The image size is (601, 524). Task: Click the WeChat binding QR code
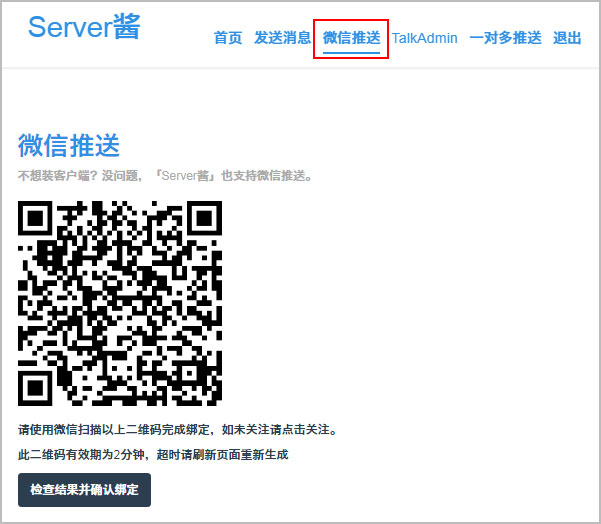[x=120, y=304]
